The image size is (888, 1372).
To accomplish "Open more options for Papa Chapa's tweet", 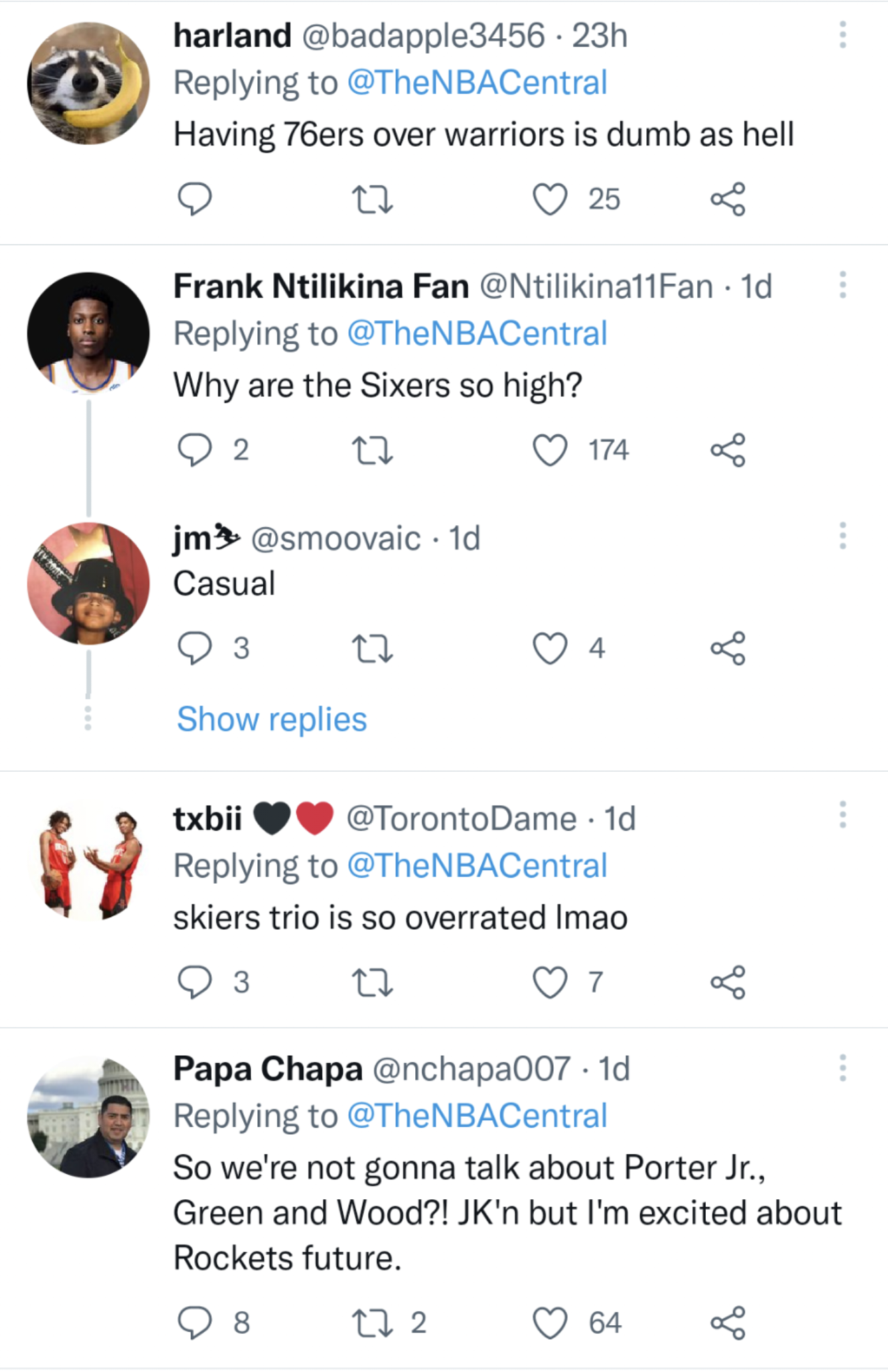I will pos(842,1068).
